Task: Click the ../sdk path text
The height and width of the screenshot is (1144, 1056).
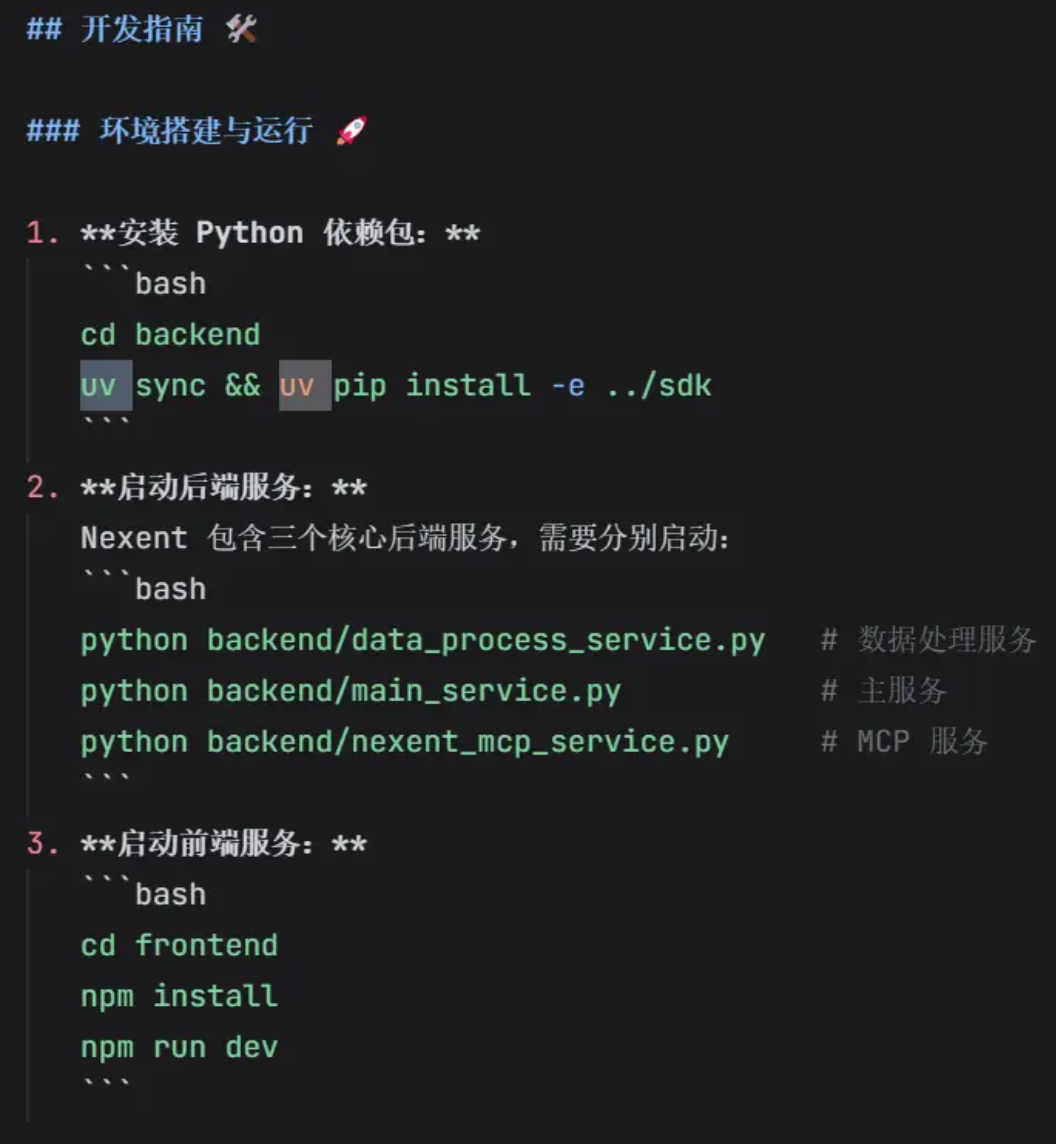Action: 659,385
